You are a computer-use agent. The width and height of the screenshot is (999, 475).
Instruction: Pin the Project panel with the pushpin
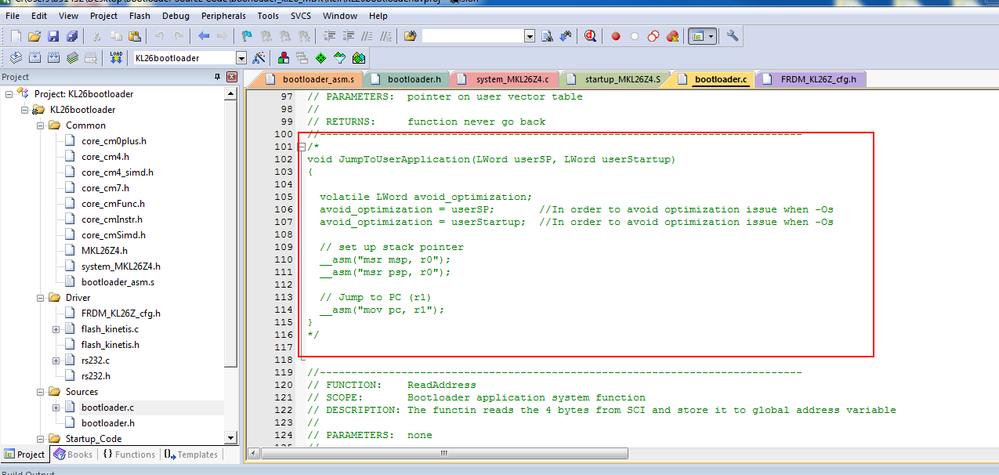(x=217, y=77)
